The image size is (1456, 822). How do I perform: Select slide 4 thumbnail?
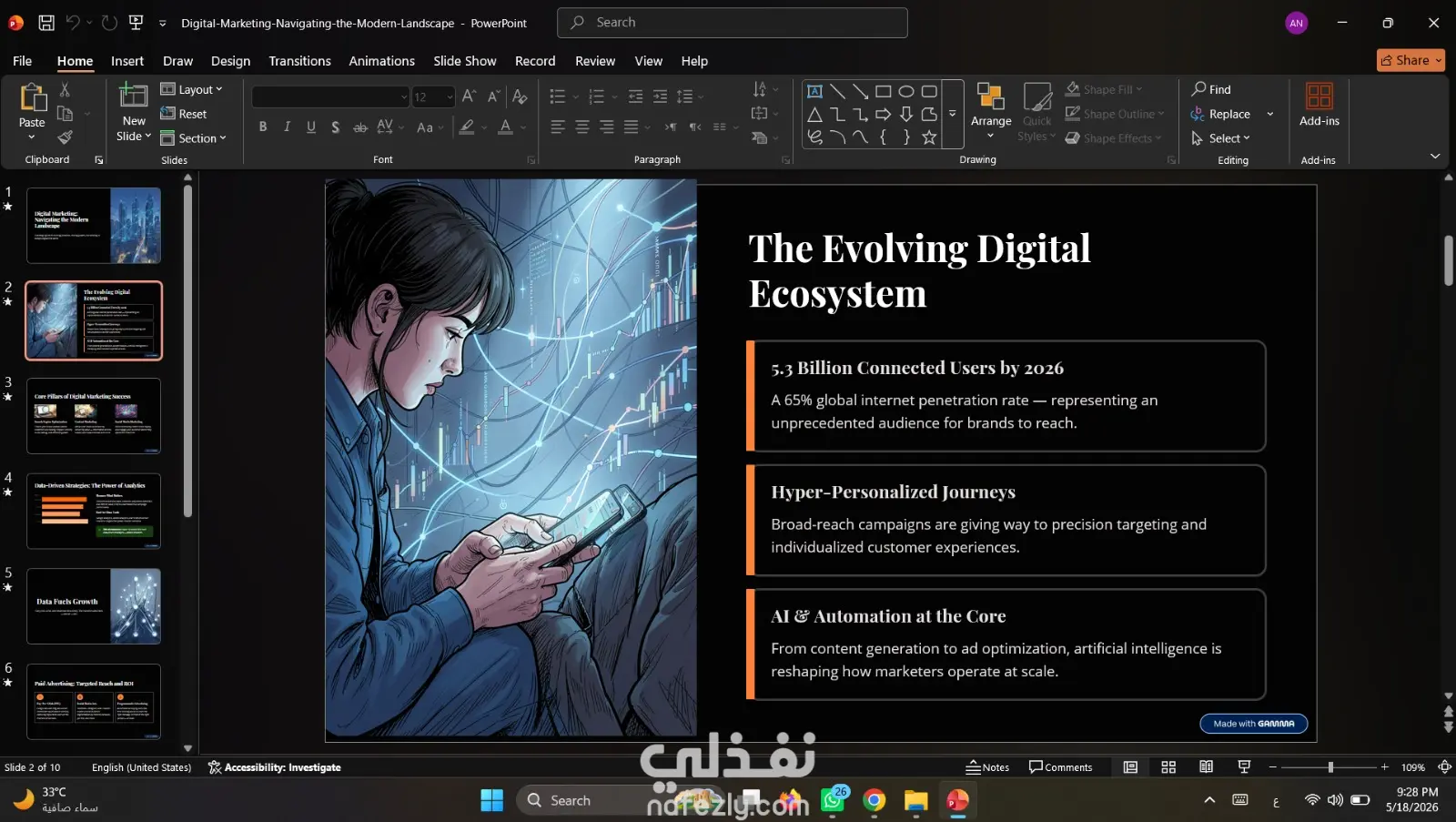[x=94, y=511]
